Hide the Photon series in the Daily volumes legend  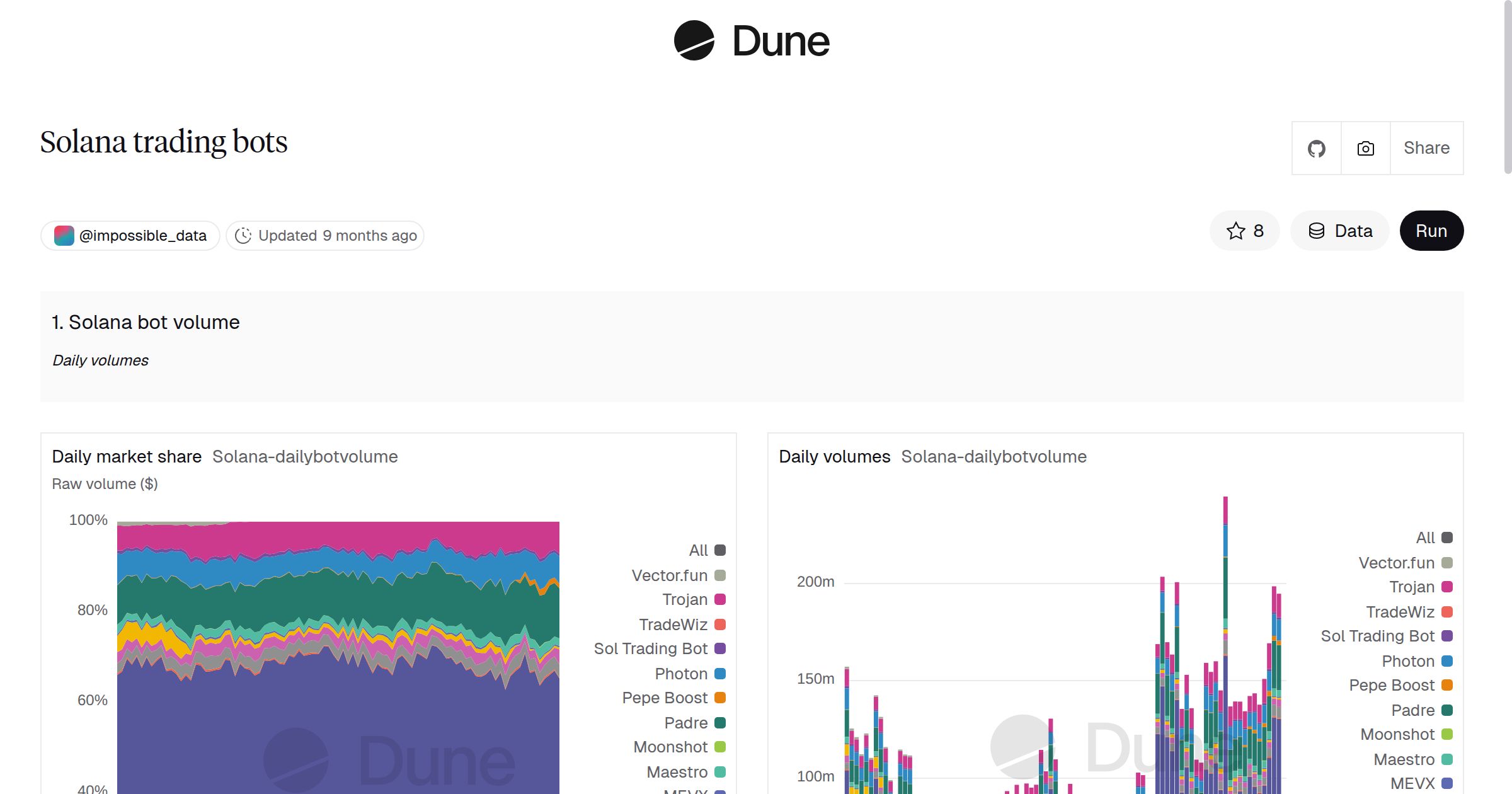1409,660
